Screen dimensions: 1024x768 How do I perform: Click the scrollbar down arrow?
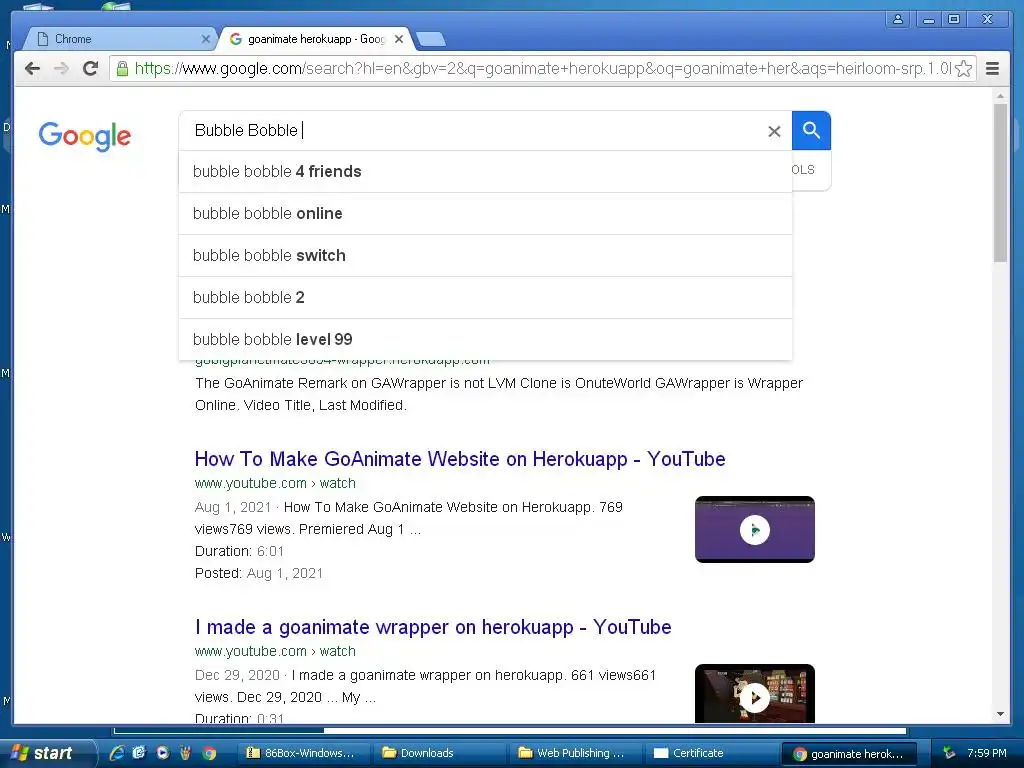click(1000, 714)
